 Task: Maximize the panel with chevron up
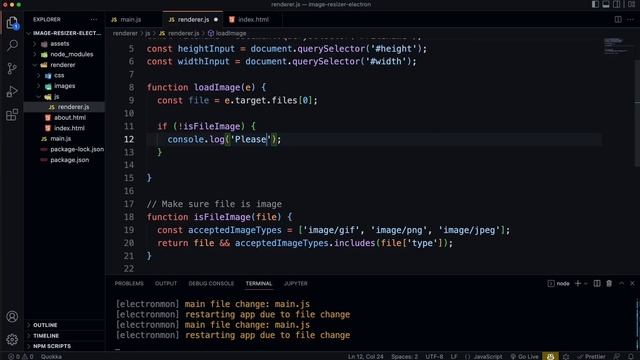click(x=622, y=283)
